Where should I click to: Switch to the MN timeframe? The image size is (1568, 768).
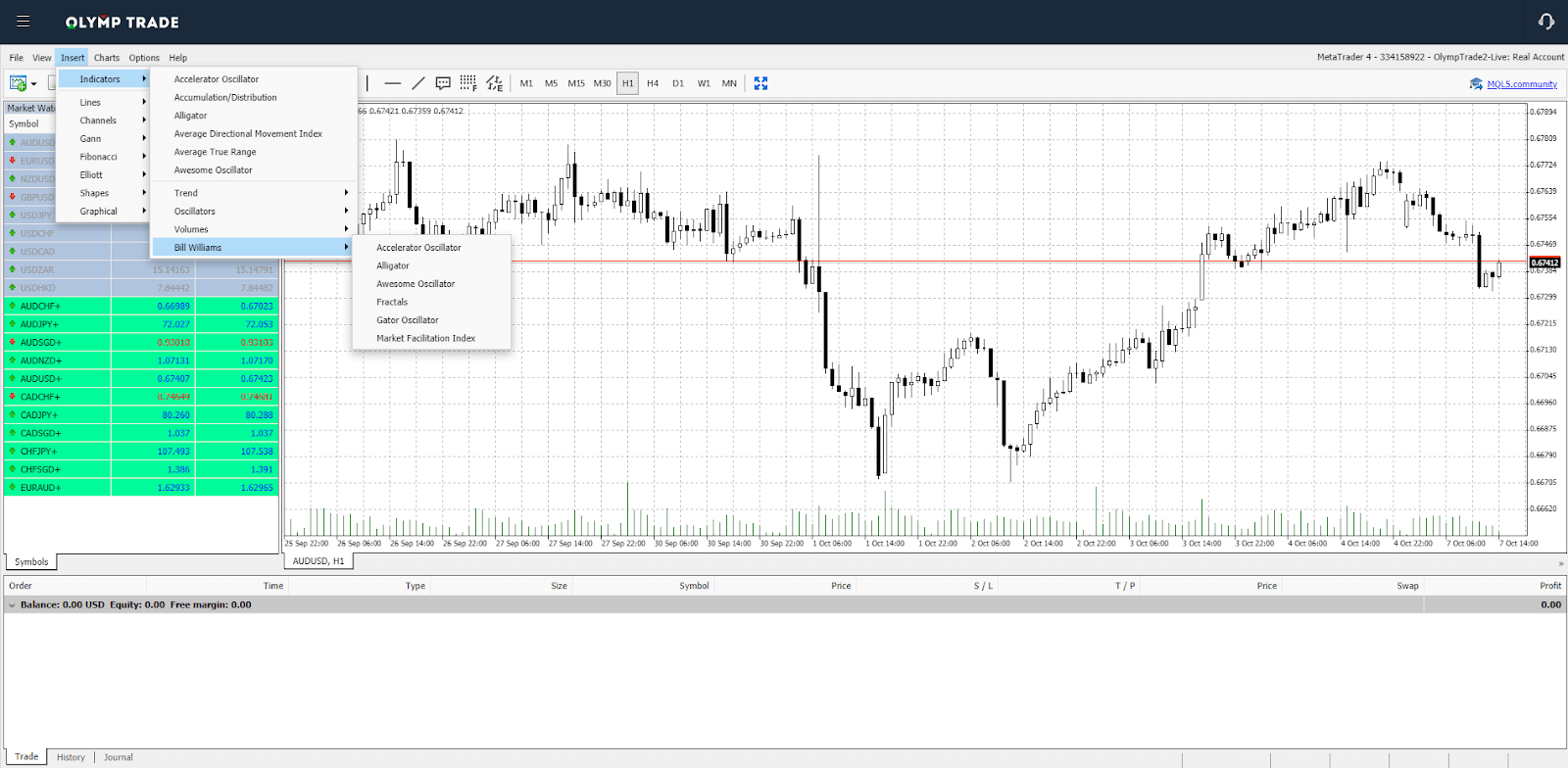[x=729, y=83]
